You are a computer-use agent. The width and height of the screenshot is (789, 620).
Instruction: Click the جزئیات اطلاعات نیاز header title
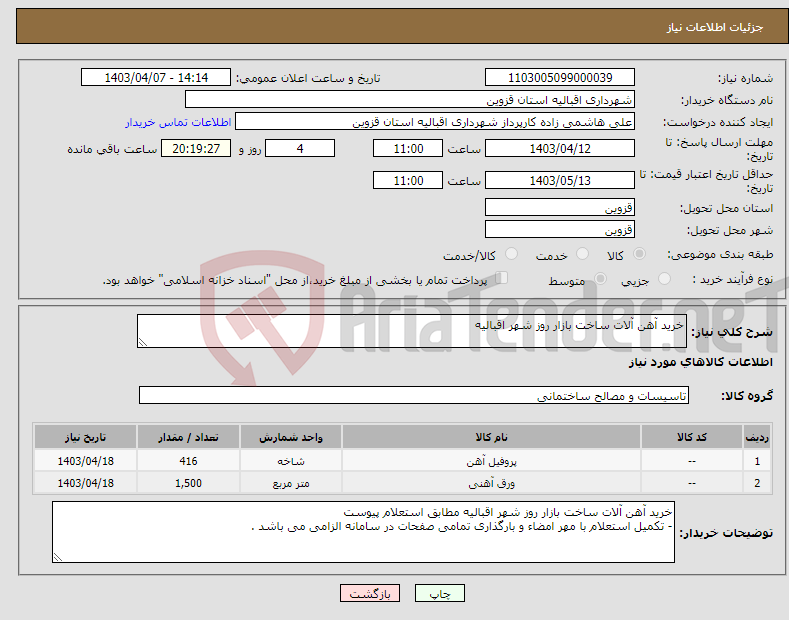tap(715, 27)
